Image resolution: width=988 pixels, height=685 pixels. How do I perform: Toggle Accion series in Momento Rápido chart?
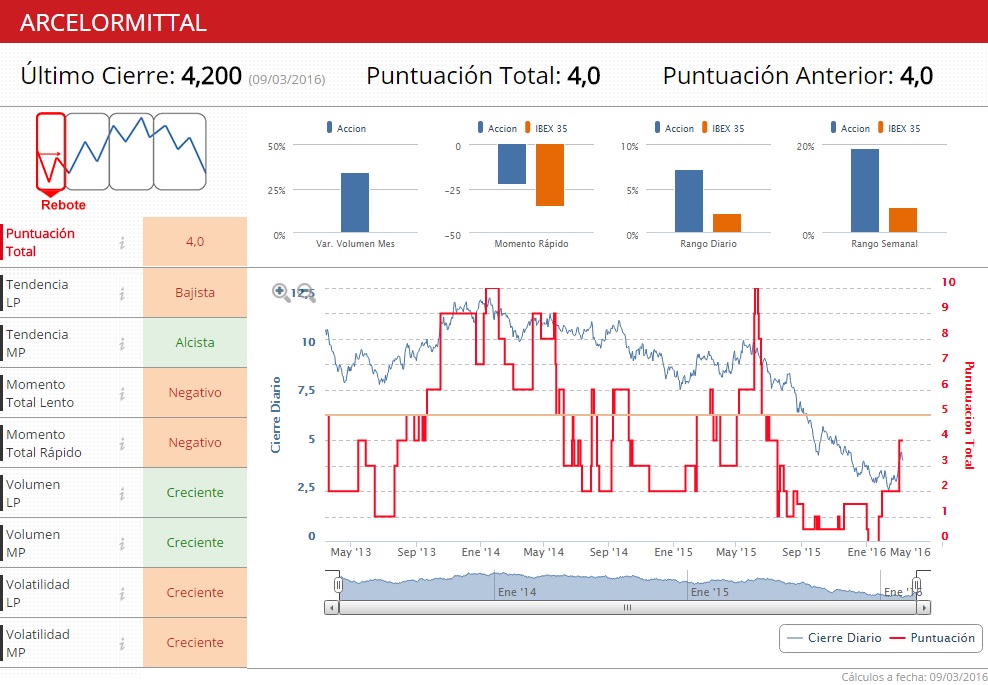point(497,128)
